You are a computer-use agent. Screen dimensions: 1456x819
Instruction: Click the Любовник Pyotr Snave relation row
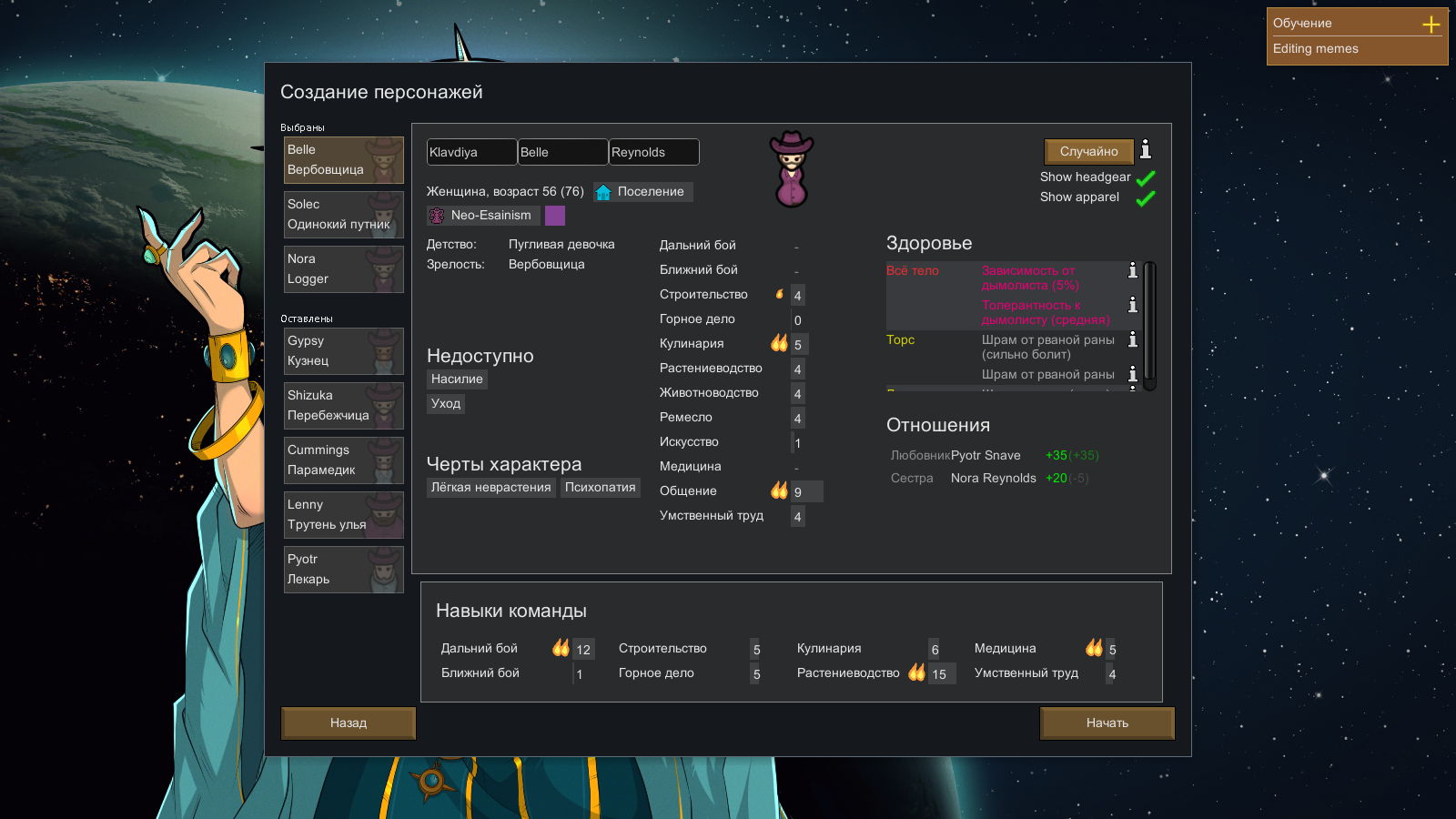coord(995,456)
